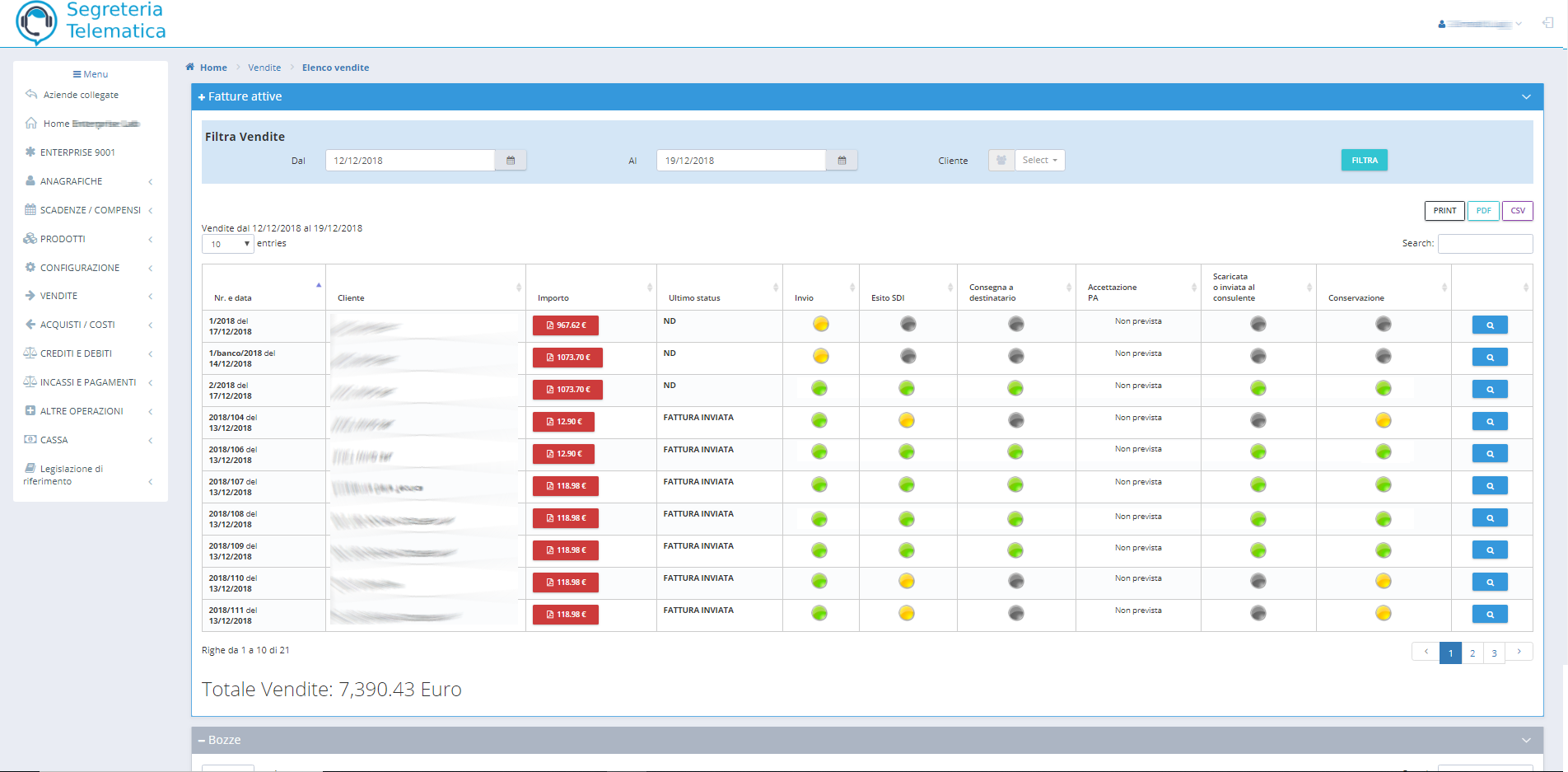The height and width of the screenshot is (772, 1568).
Task: Click green Consegna a destinatario status of 2018/109
Action: click(x=1015, y=550)
